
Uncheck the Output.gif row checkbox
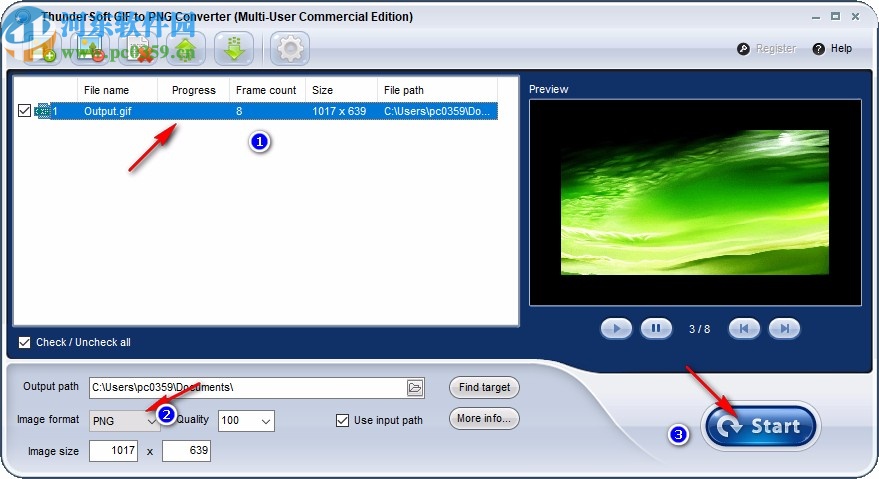coord(24,110)
